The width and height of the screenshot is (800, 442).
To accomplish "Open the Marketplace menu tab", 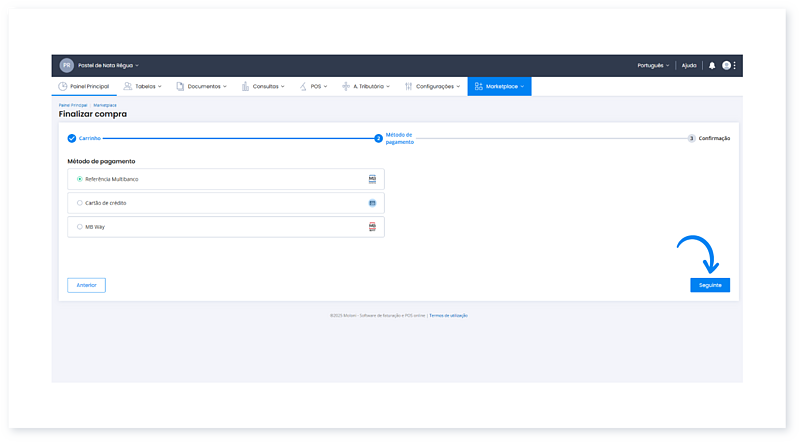I will [499, 86].
